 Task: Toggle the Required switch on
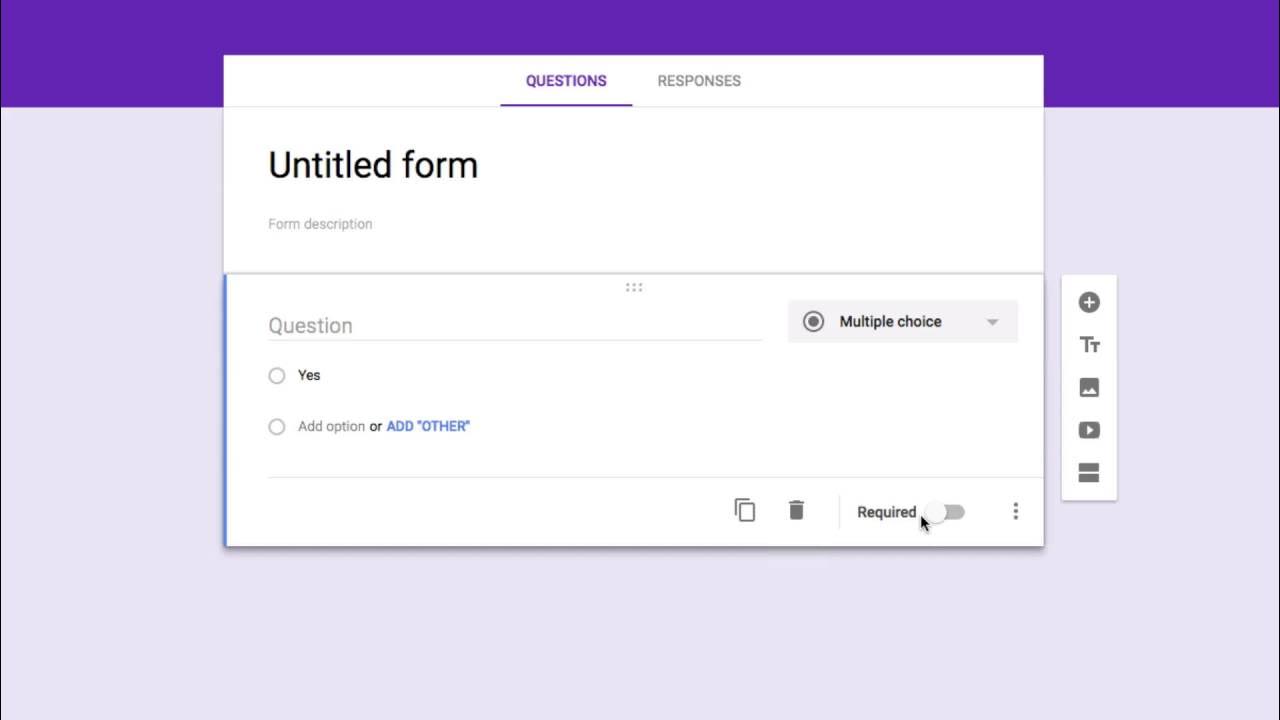coord(945,512)
